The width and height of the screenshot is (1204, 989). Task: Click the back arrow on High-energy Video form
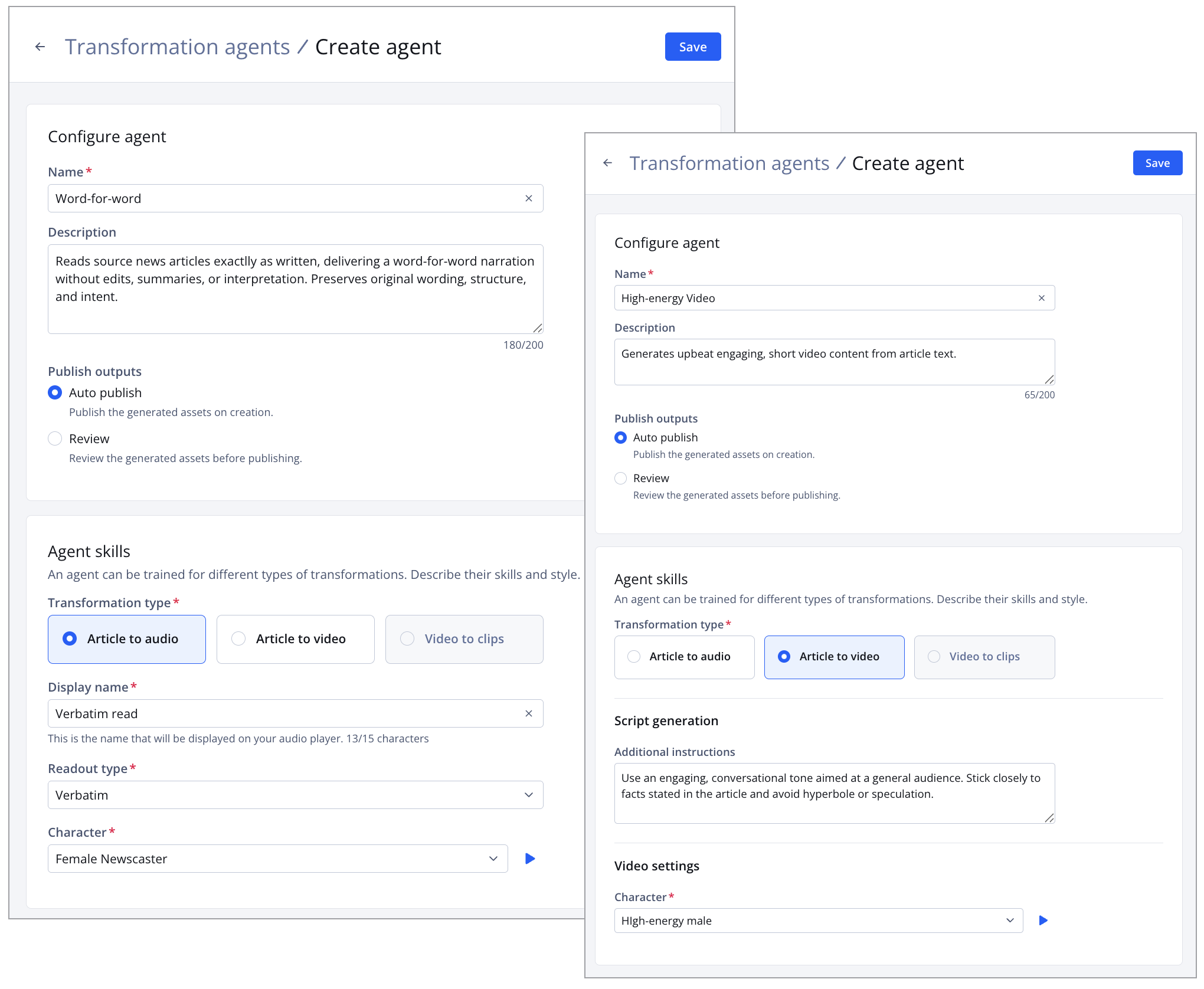click(x=608, y=163)
